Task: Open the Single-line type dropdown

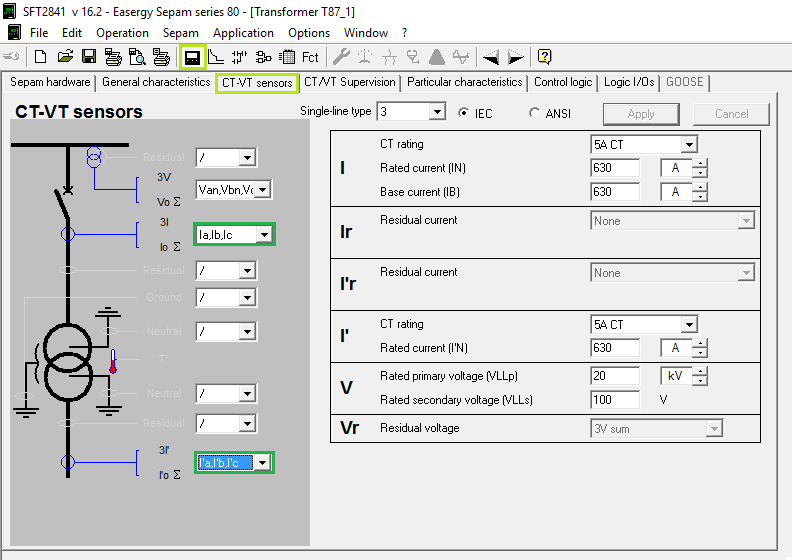Action: tap(437, 112)
